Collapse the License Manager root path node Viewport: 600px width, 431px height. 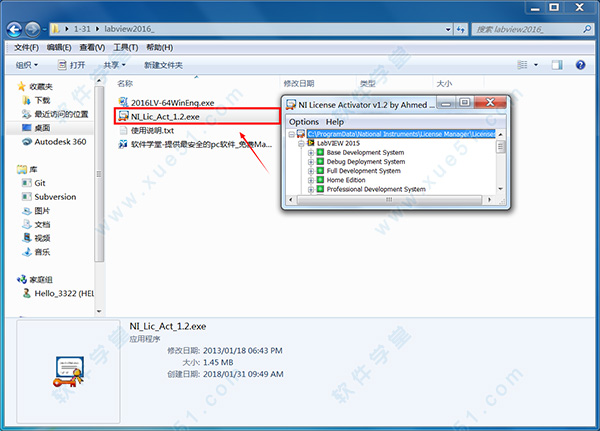pos(292,134)
